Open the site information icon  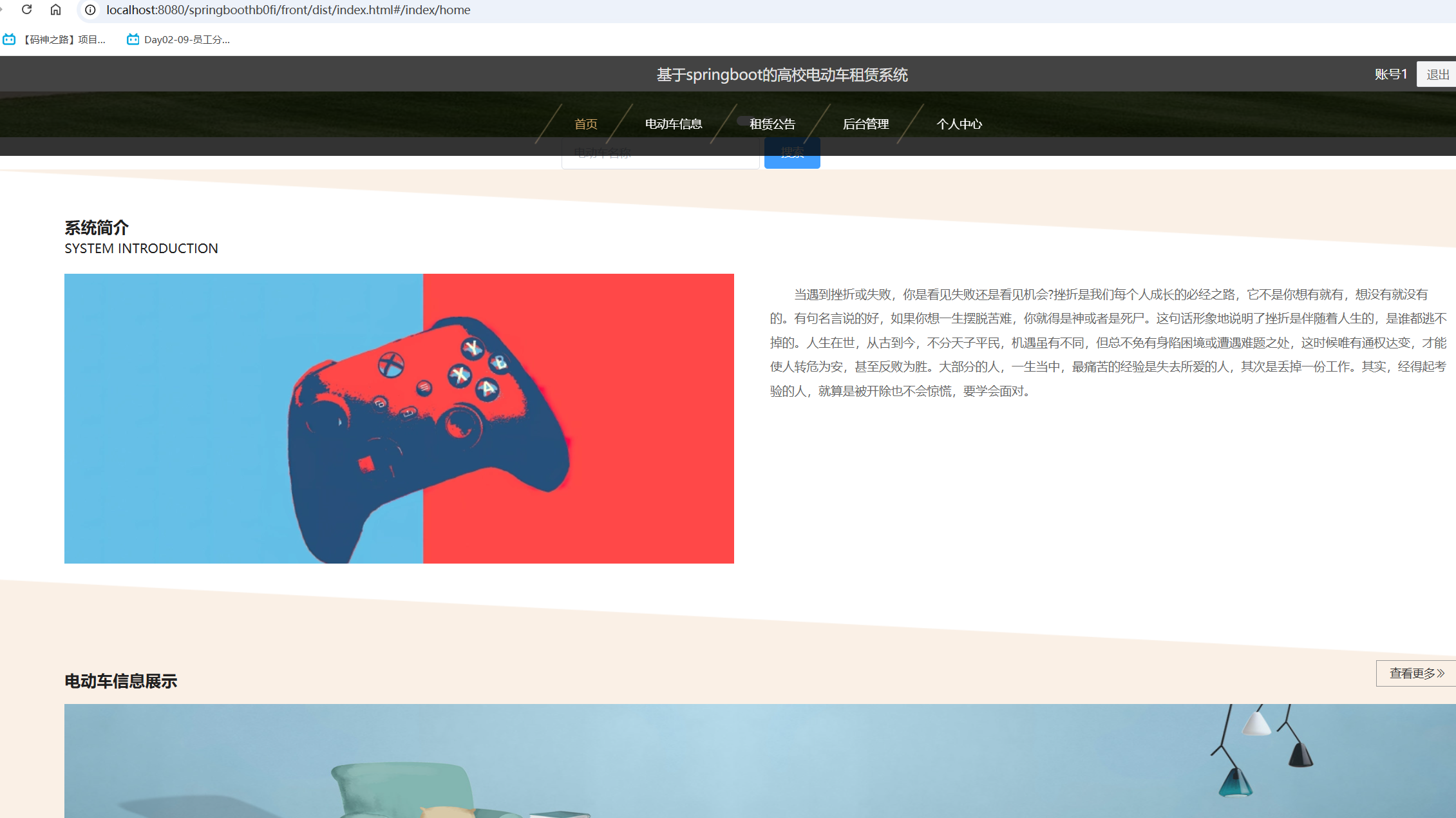coord(90,10)
